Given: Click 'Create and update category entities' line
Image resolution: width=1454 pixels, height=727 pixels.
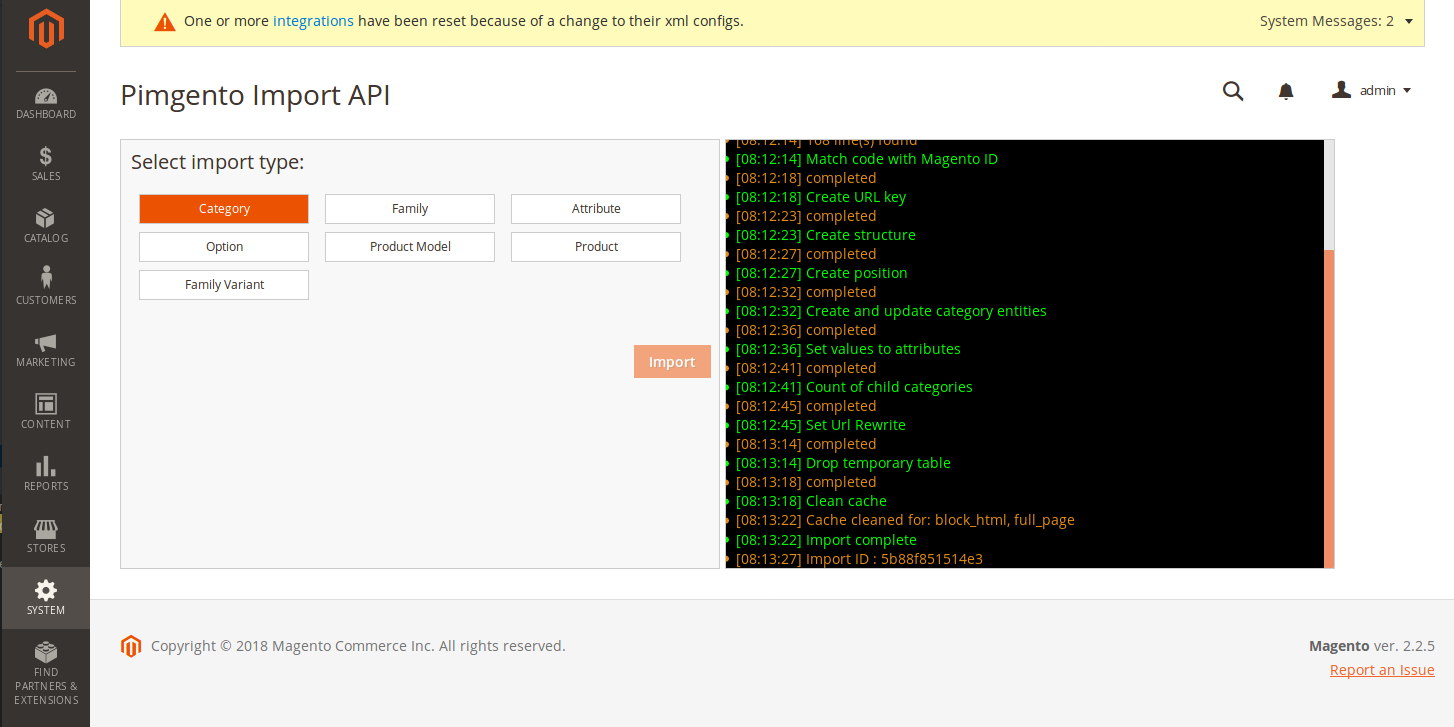Looking at the screenshot, I should (x=891, y=311).
